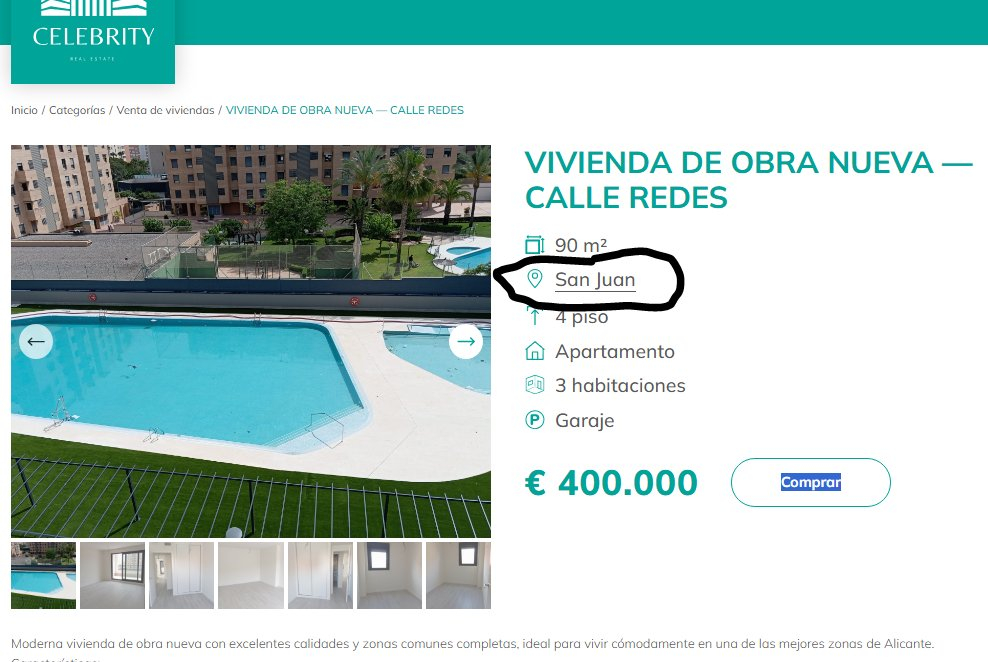Click the San Juan location link
The image size is (988, 662).
pos(595,279)
